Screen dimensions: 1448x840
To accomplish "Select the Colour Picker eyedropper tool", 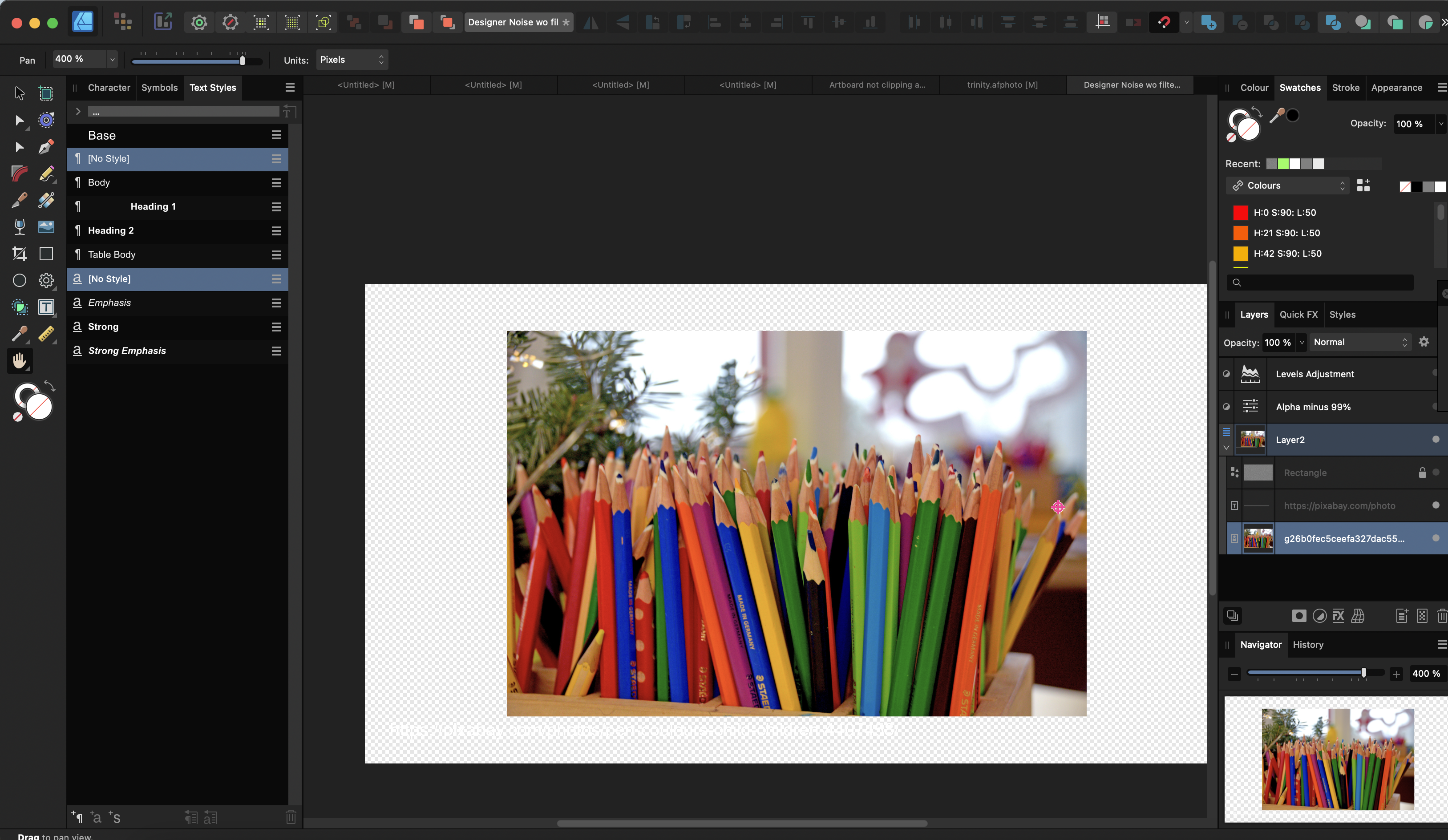I will coord(20,334).
